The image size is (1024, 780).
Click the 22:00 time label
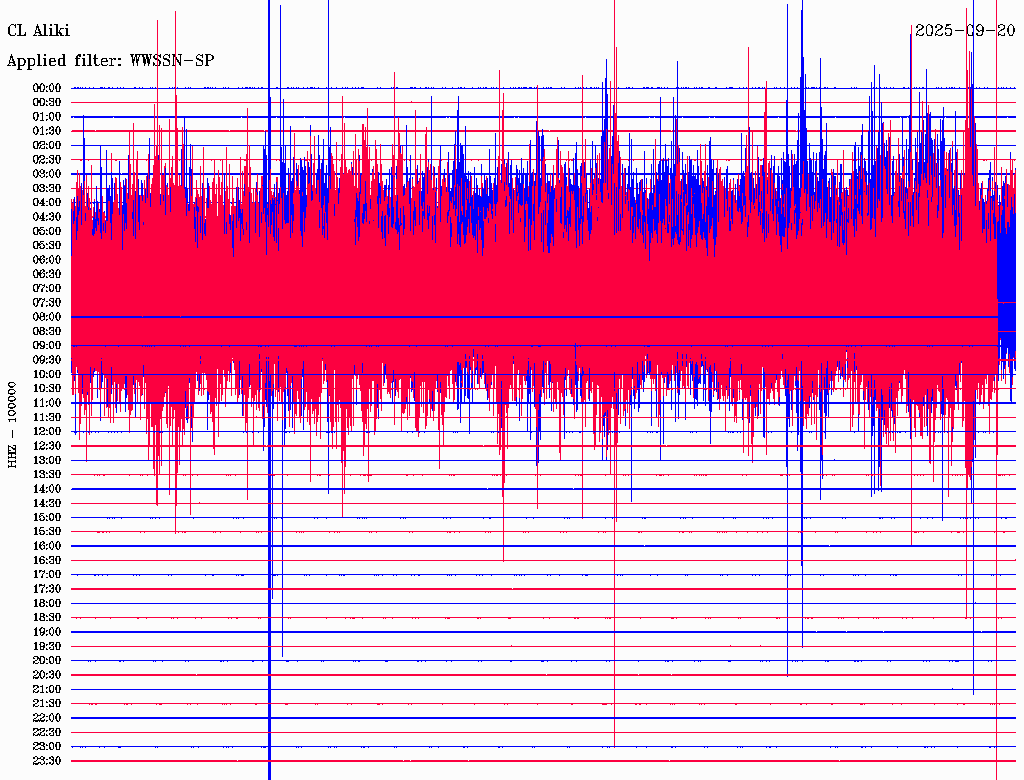pyautogui.click(x=47, y=718)
